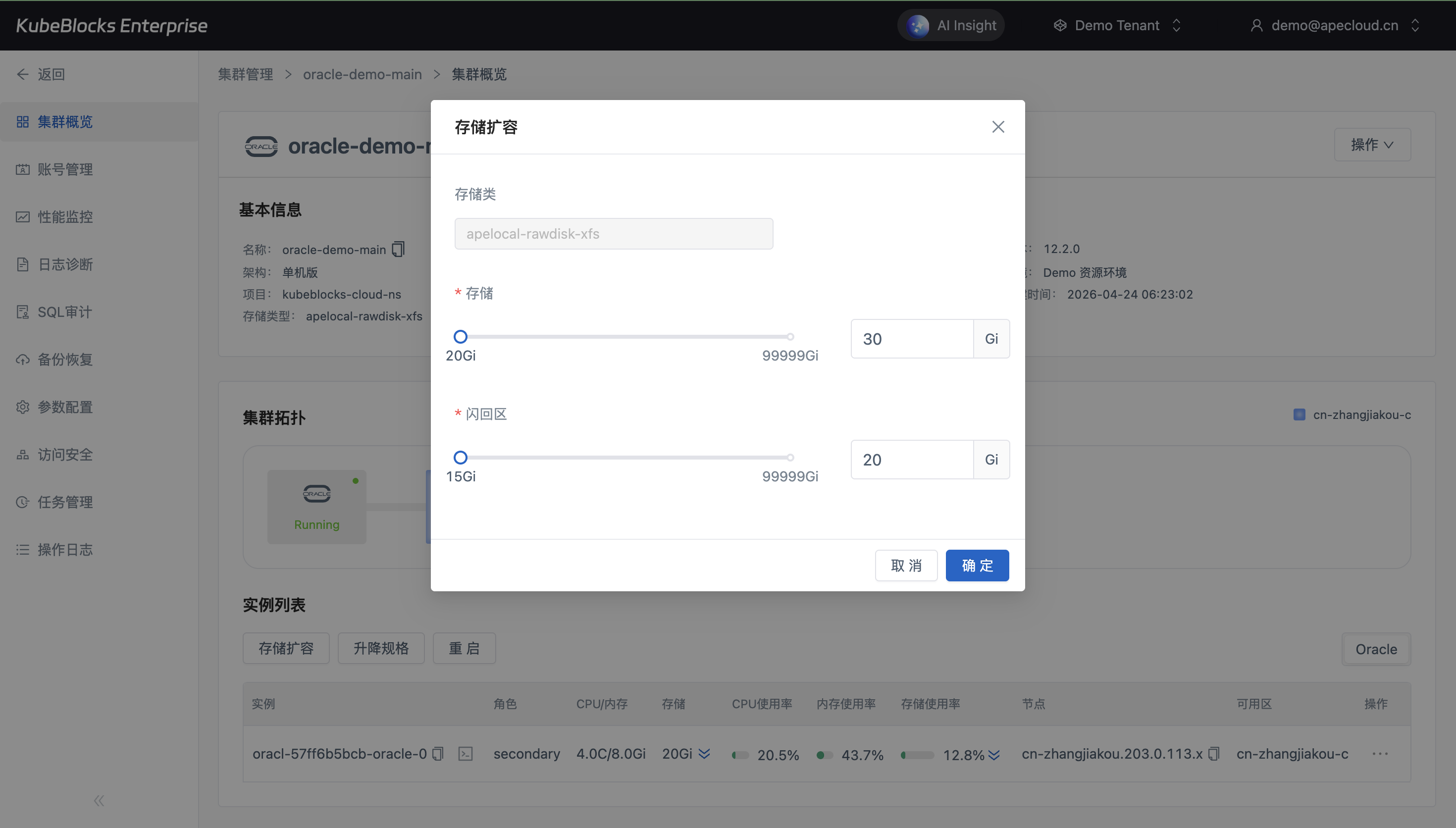The width and height of the screenshot is (1456, 828).
Task: Open instance row more-actions ellipsis
Action: (1380, 754)
